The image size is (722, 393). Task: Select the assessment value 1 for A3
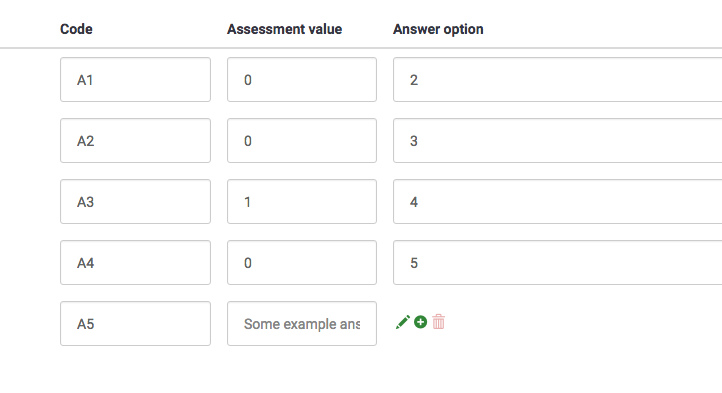point(302,202)
